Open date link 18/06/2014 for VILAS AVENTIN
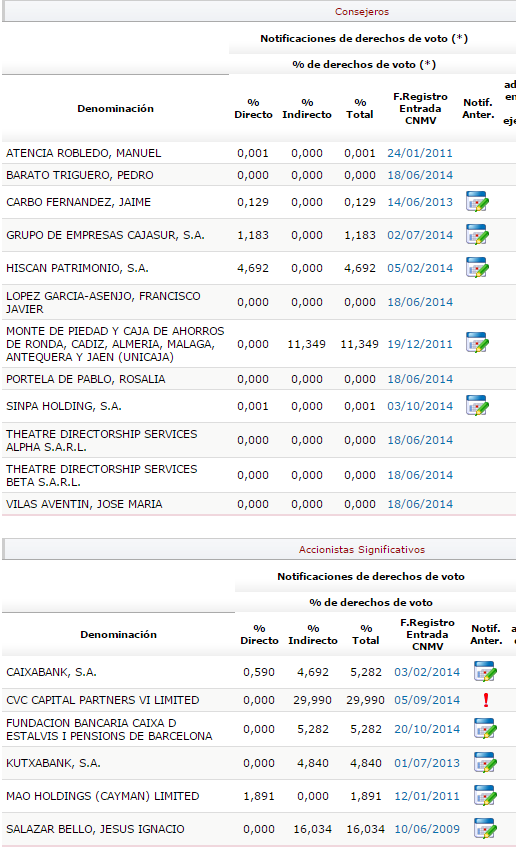This screenshot has height=849, width=516. click(x=420, y=505)
